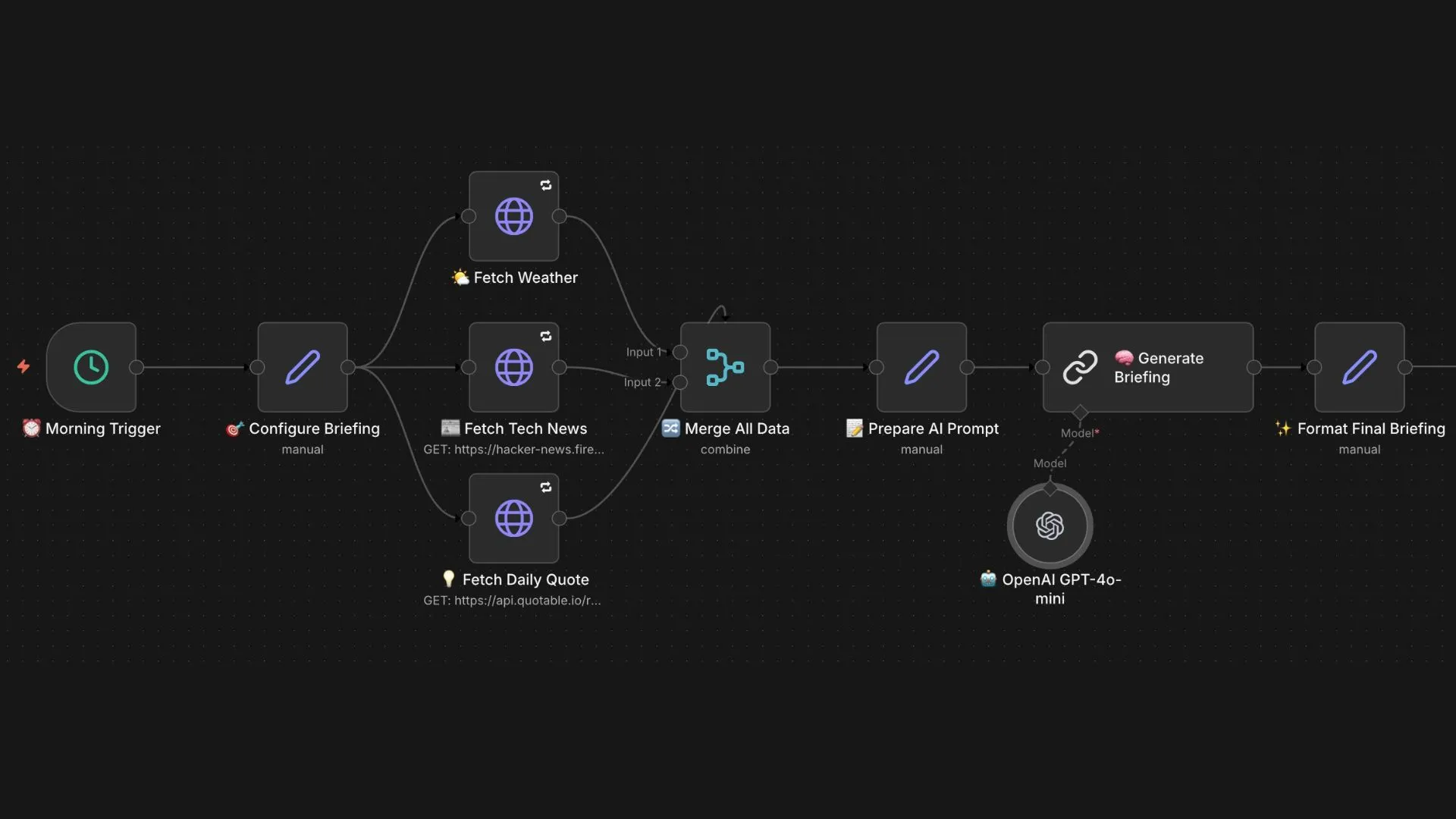Open the Format Final Briefing node
The image size is (1456, 819).
[1359, 367]
